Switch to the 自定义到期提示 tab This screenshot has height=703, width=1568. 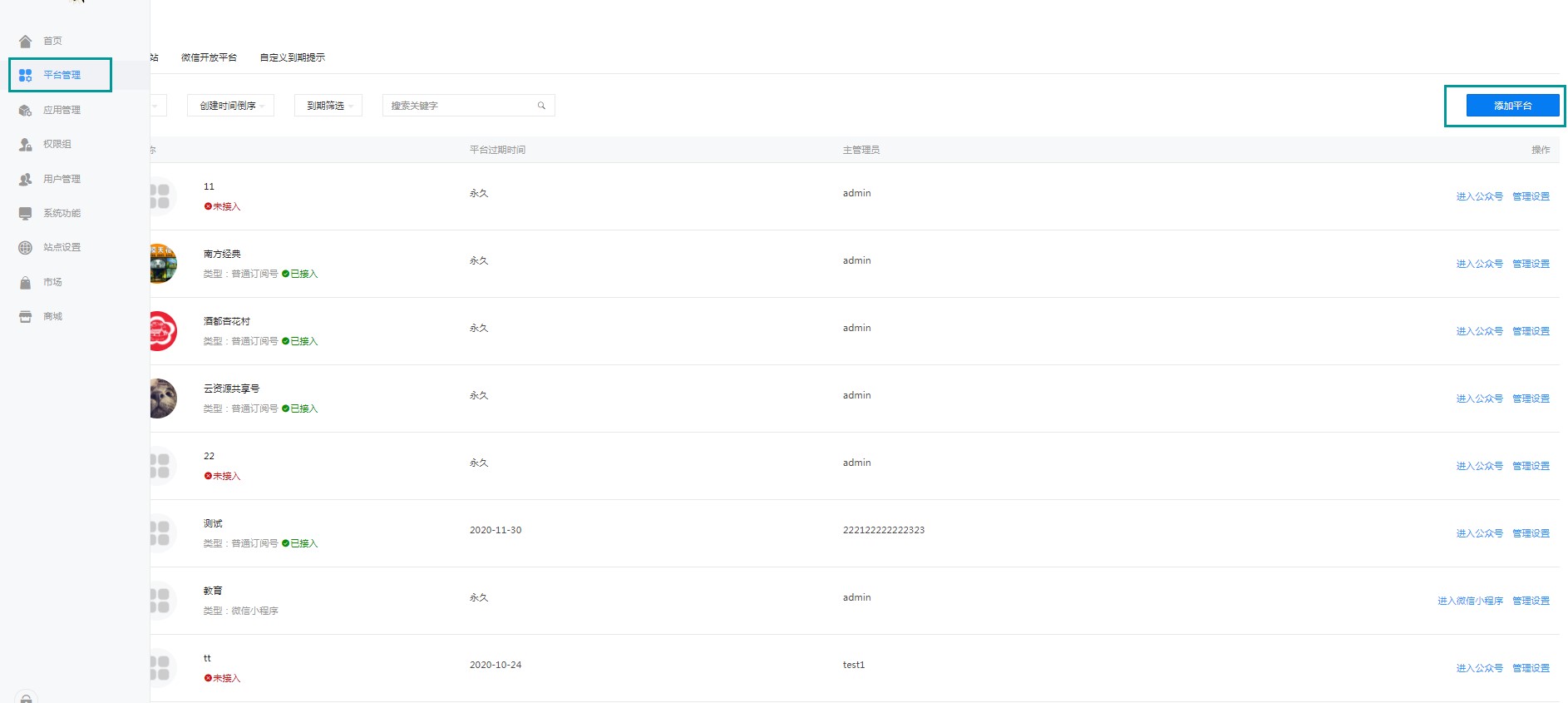click(x=292, y=57)
